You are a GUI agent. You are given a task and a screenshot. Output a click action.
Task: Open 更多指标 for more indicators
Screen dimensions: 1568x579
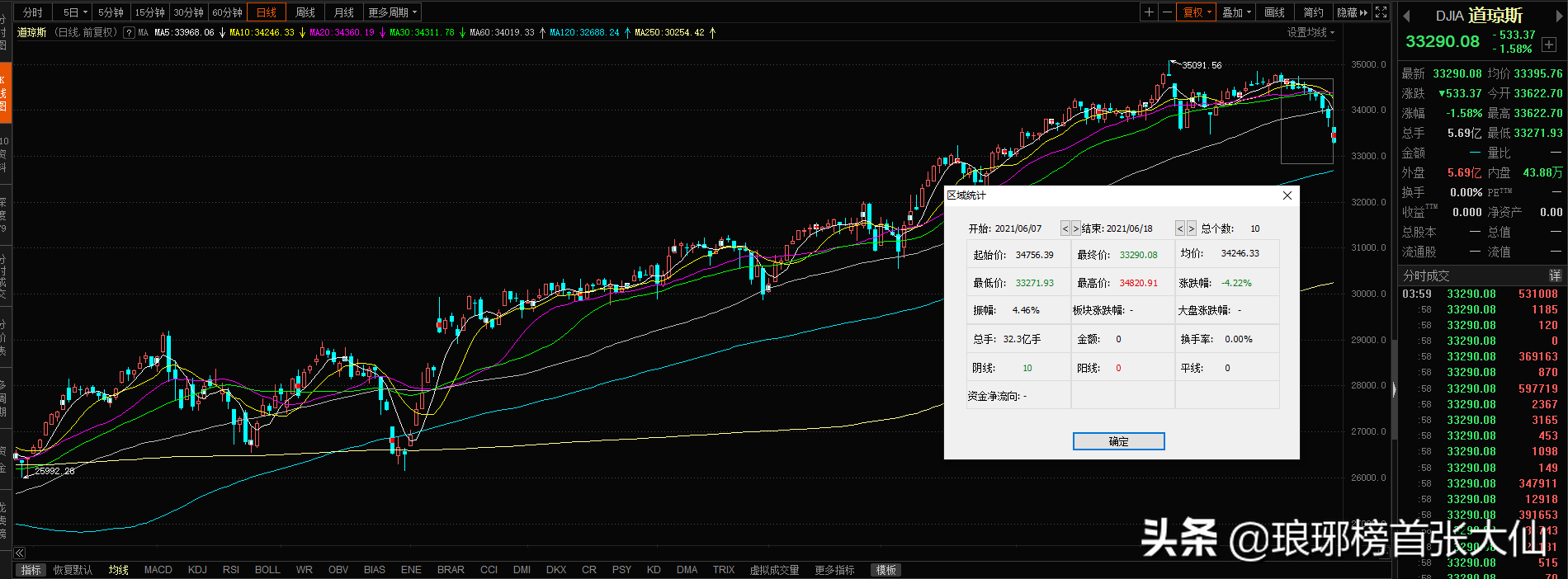[x=834, y=570]
